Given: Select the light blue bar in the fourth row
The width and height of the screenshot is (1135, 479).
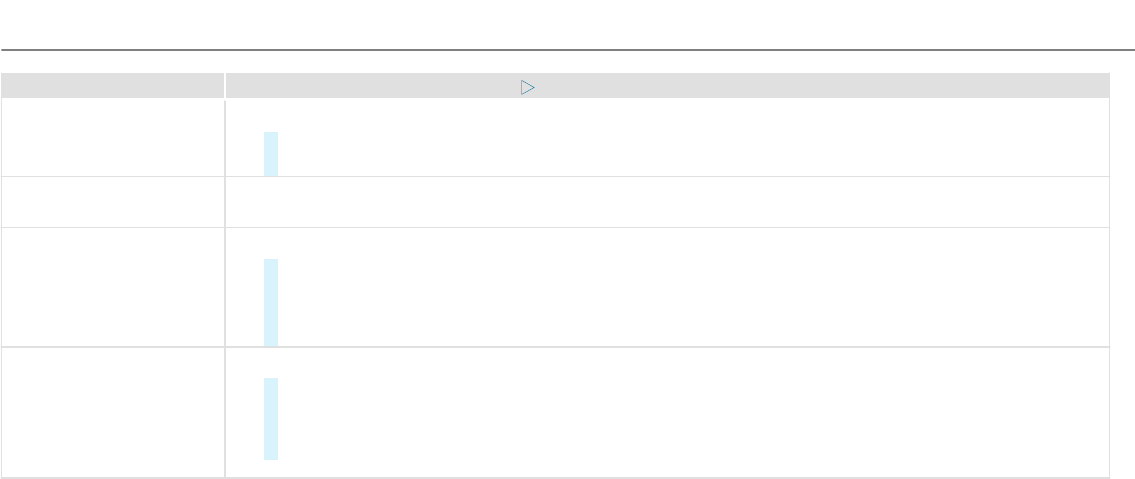Looking at the screenshot, I should (270, 419).
